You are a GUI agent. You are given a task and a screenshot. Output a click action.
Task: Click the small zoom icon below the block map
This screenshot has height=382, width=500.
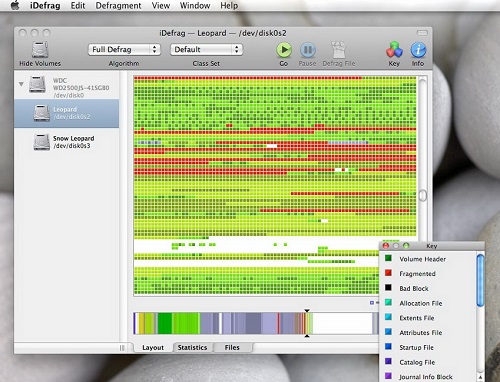click(x=372, y=303)
